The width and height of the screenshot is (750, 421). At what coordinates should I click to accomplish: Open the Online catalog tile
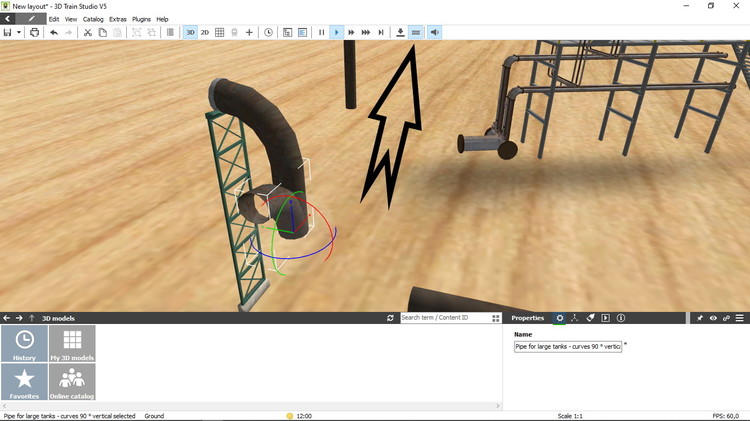pos(72,381)
